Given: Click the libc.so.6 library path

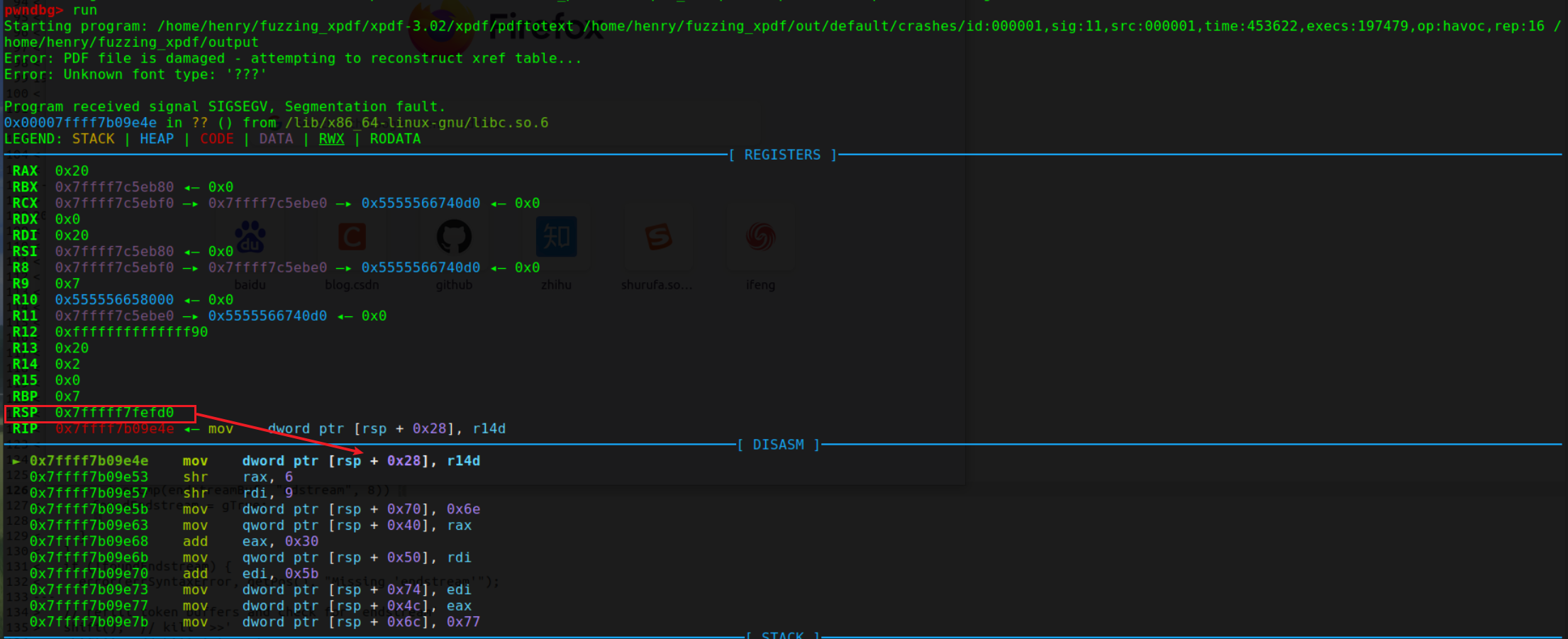Looking at the screenshot, I should pyautogui.click(x=416, y=123).
